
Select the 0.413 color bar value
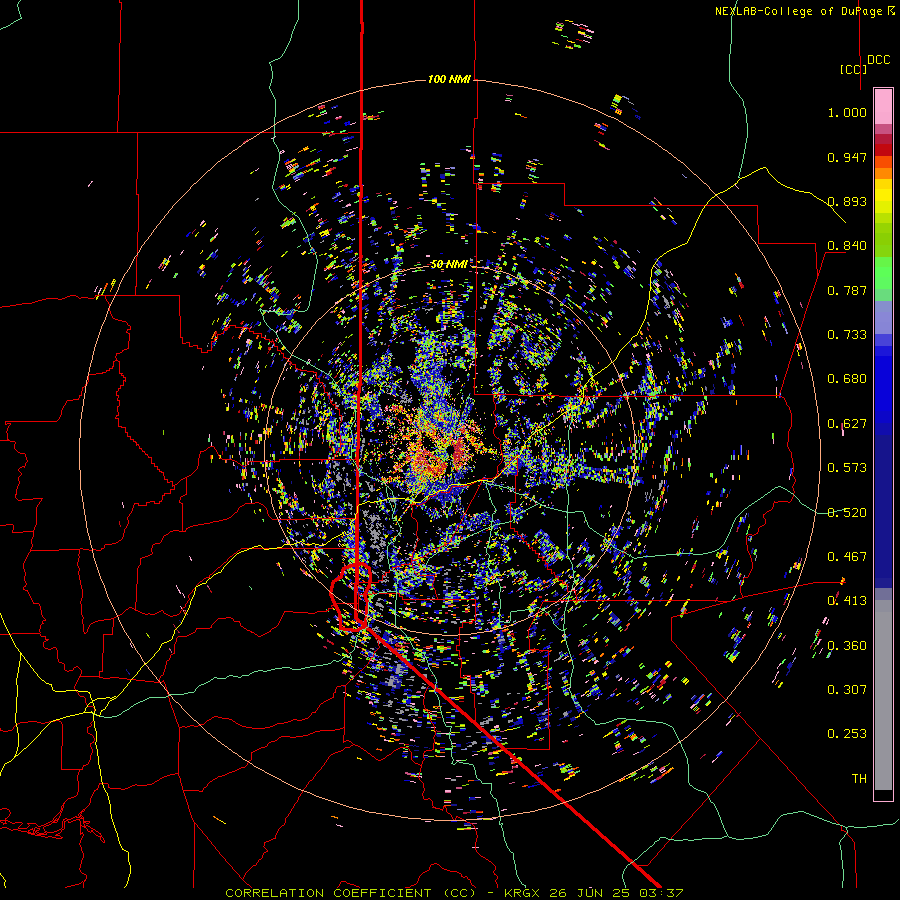tap(847, 601)
